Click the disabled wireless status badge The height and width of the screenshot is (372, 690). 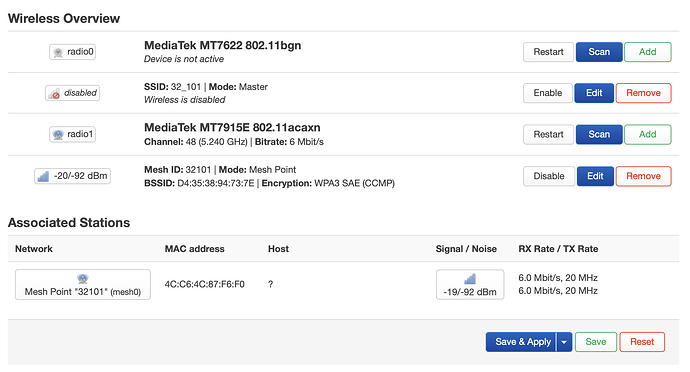(73, 93)
